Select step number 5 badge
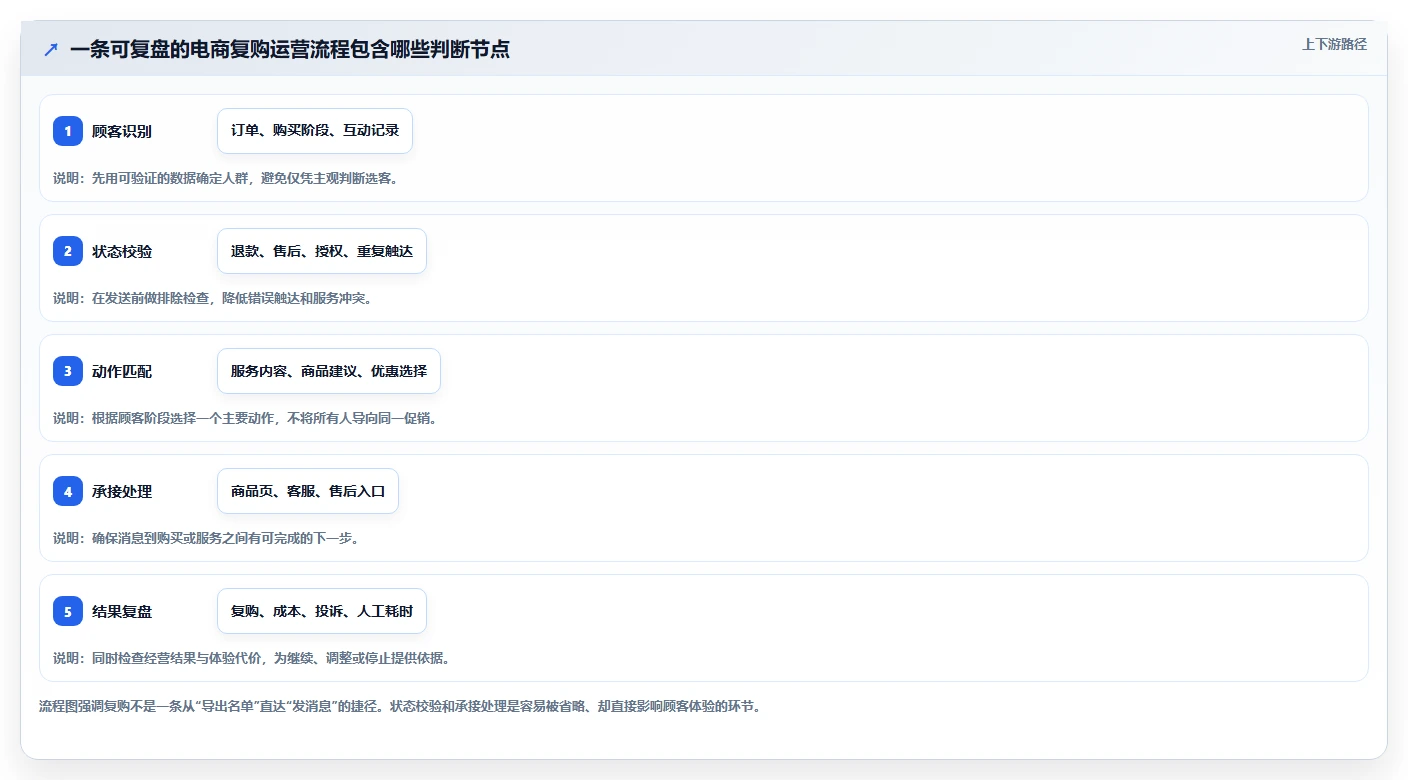This screenshot has height=780, width=1408. tap(68, 611)
